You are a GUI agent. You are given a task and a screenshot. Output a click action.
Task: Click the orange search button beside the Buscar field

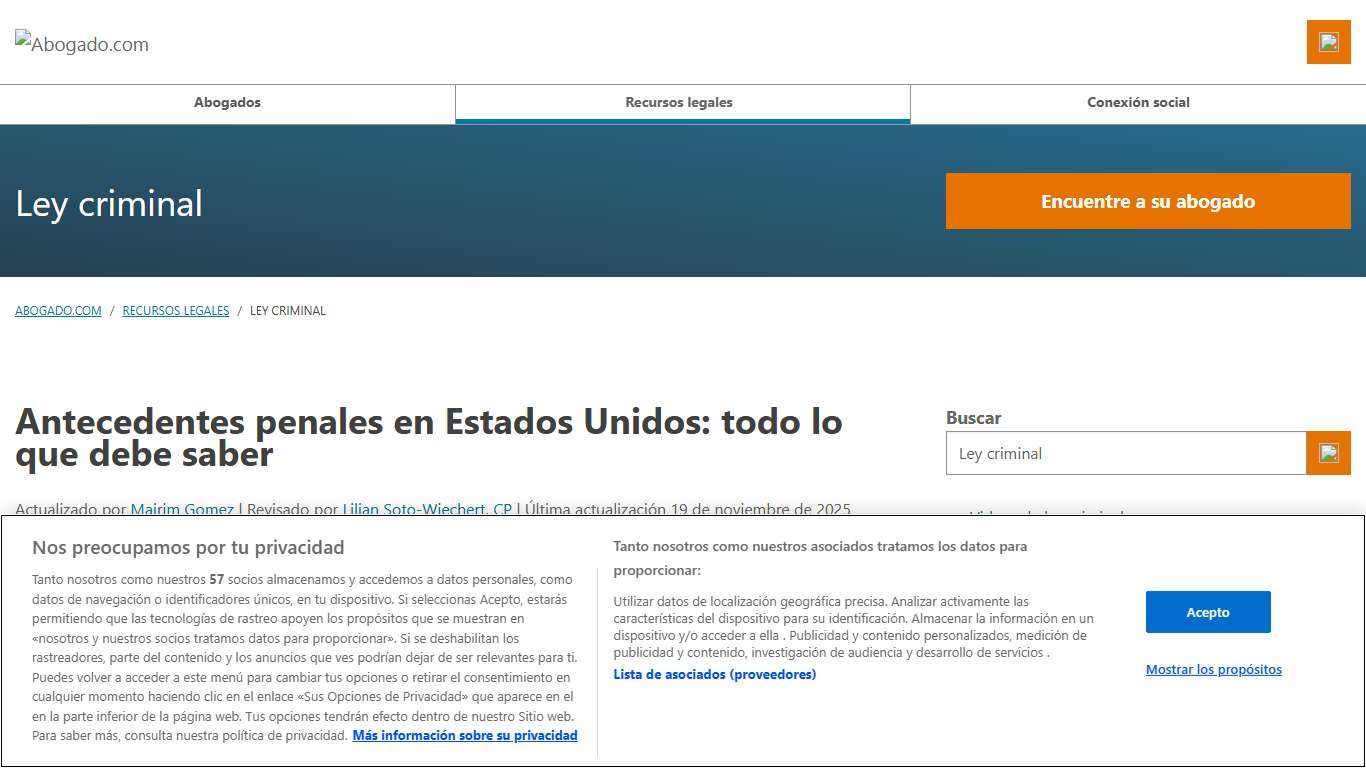(1328, 452)
